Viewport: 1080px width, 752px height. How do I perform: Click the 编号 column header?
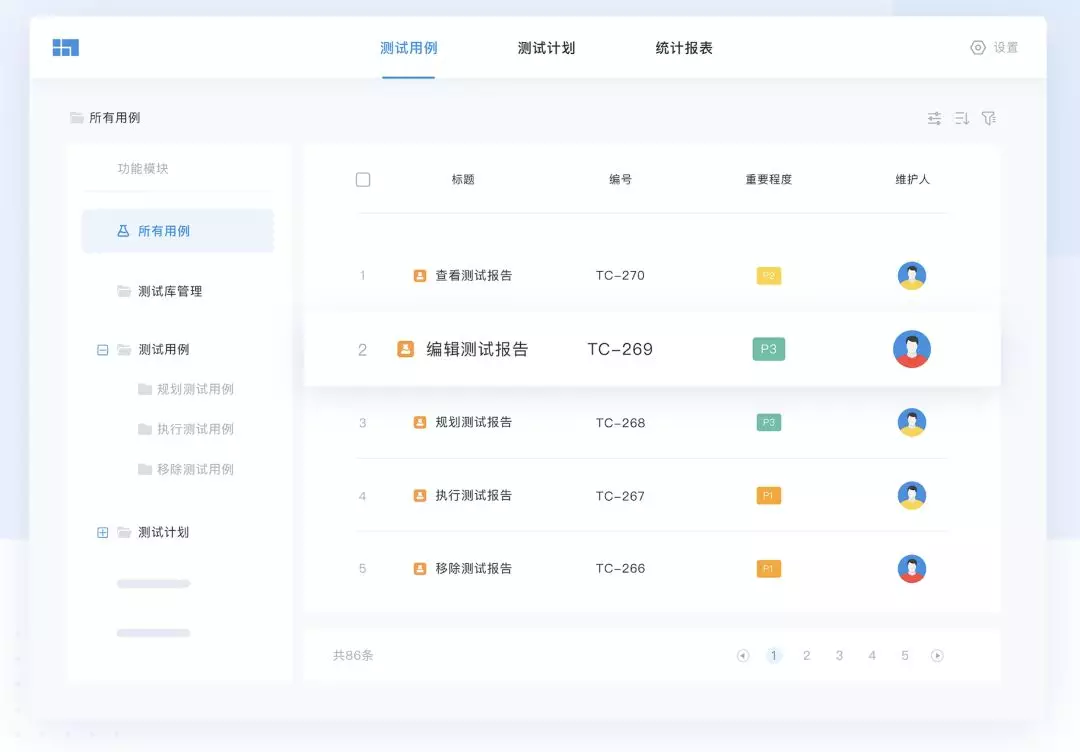620,180
